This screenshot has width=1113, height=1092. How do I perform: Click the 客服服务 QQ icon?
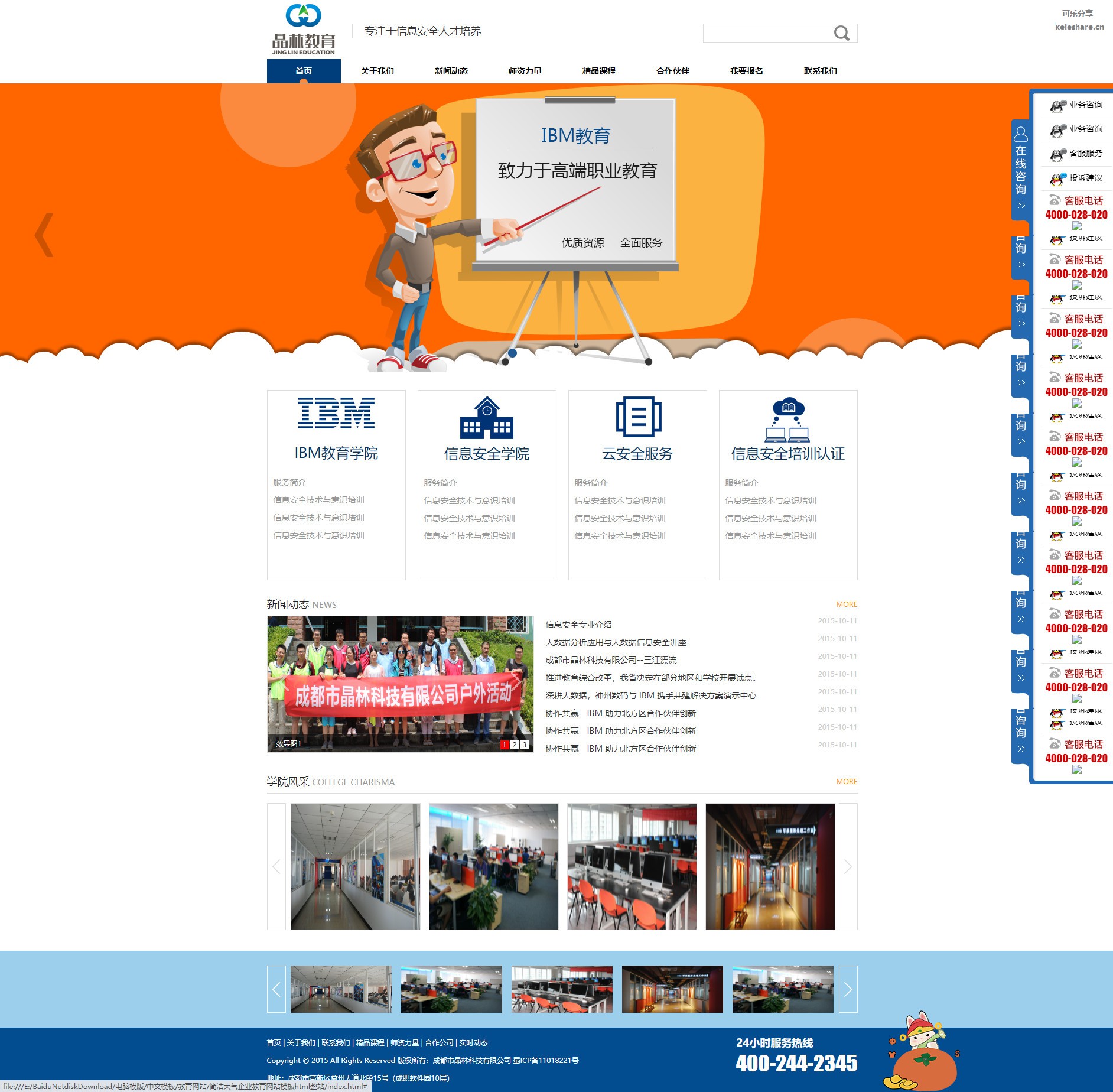coord(1058,154)
